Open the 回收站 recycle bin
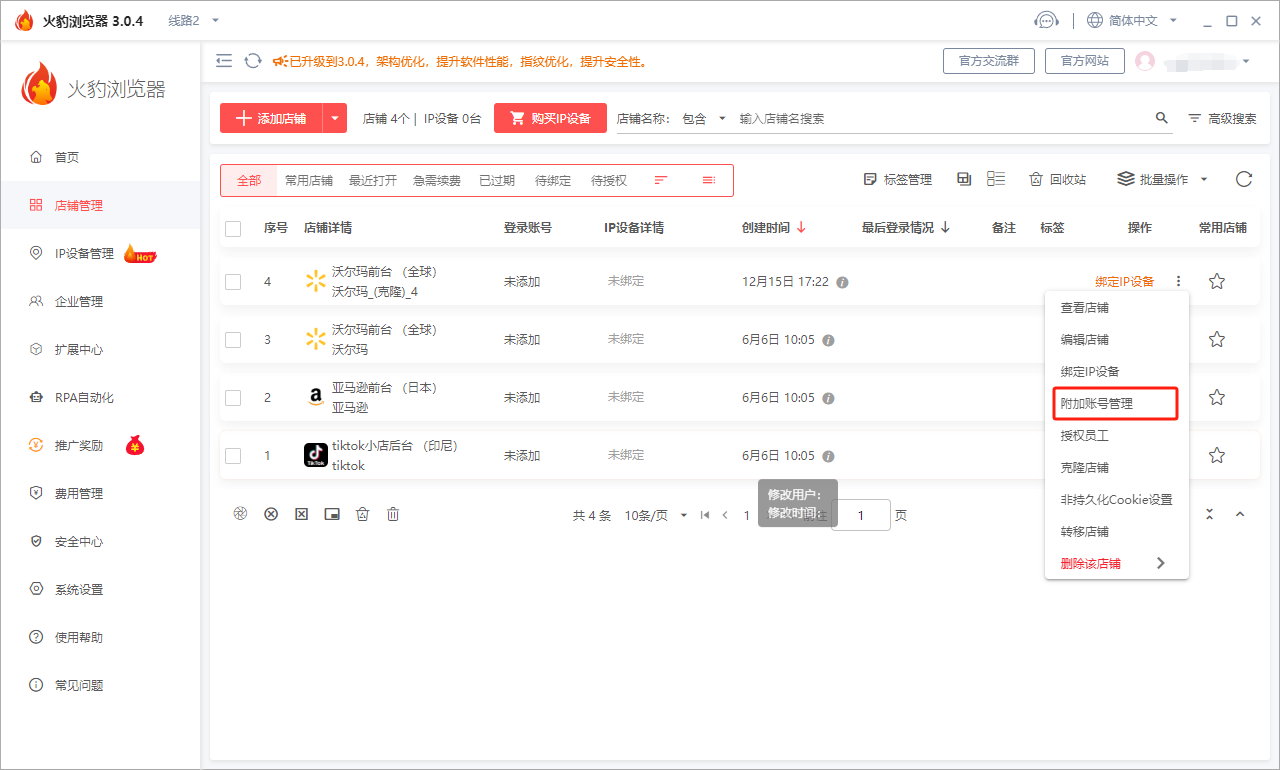1280x770 pixels. click(1057, 179)
